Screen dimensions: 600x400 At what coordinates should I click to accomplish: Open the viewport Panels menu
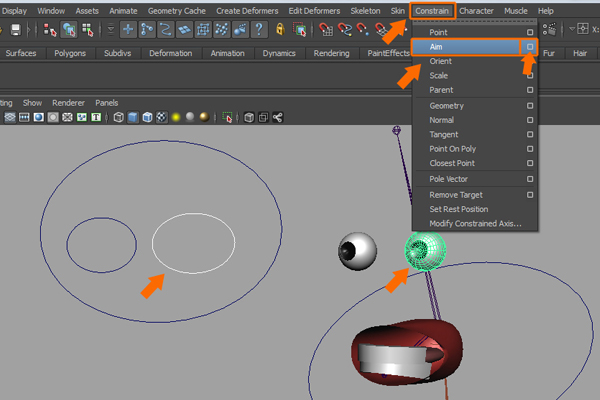(106, 103)
